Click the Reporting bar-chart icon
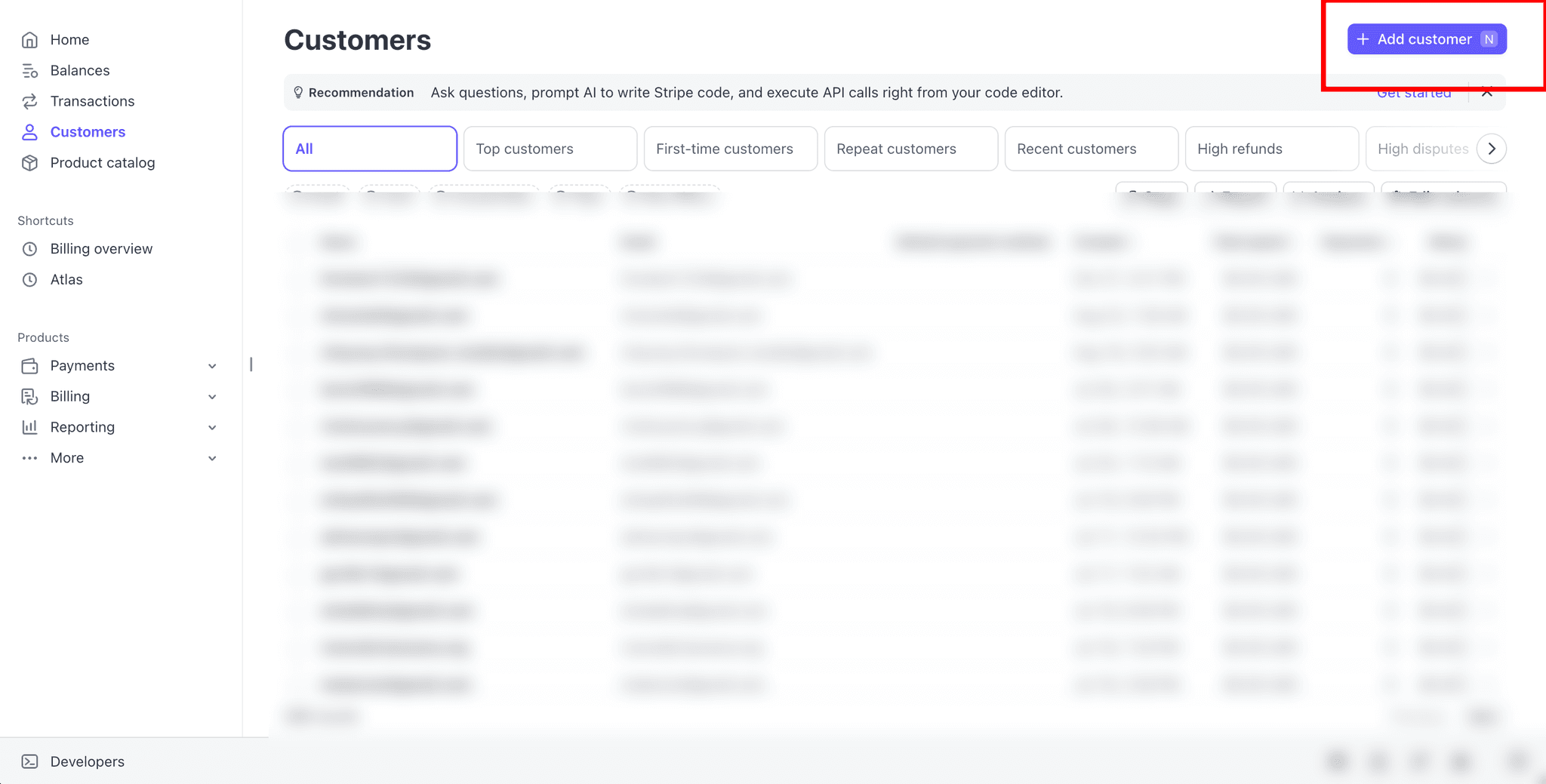Screen dimensions: 1546x784 point(30,427)
